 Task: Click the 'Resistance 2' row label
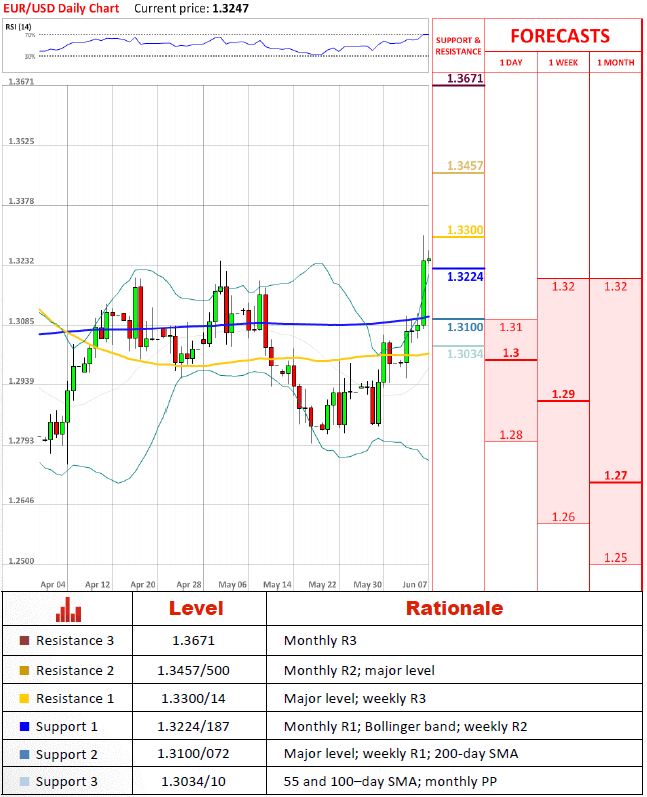pos(75,670)
